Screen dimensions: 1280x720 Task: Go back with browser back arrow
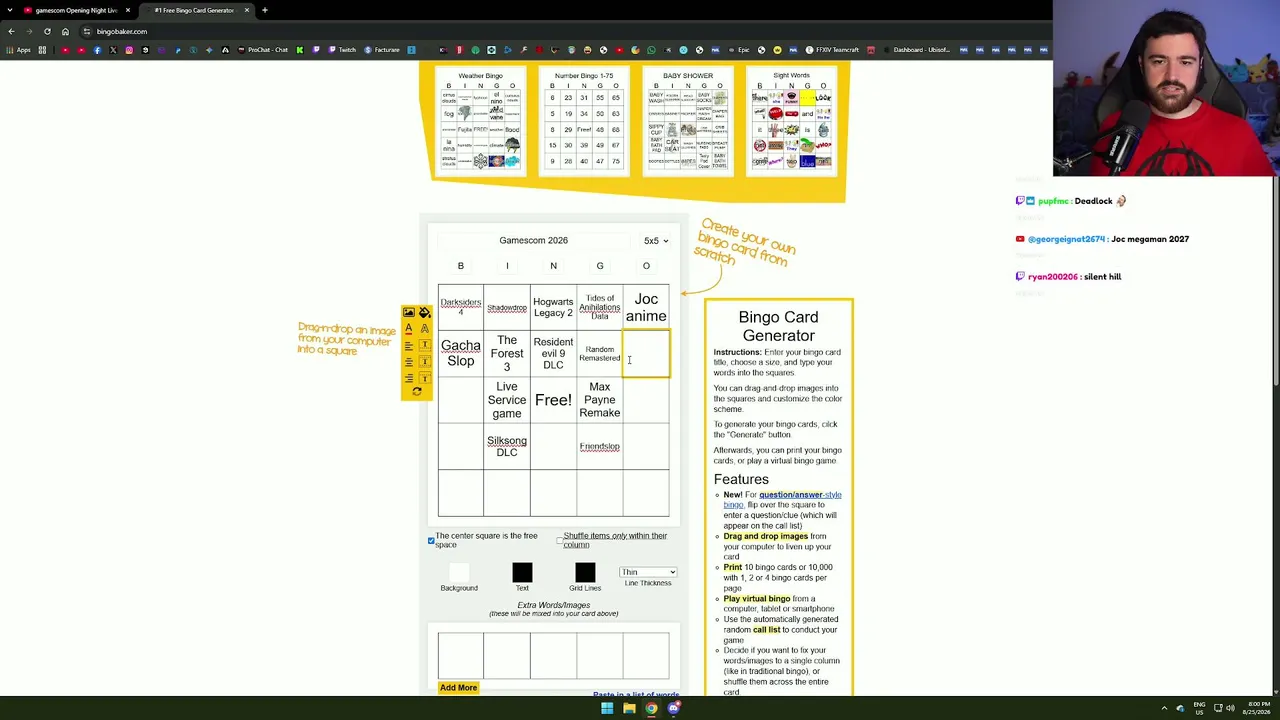(11, 31)
